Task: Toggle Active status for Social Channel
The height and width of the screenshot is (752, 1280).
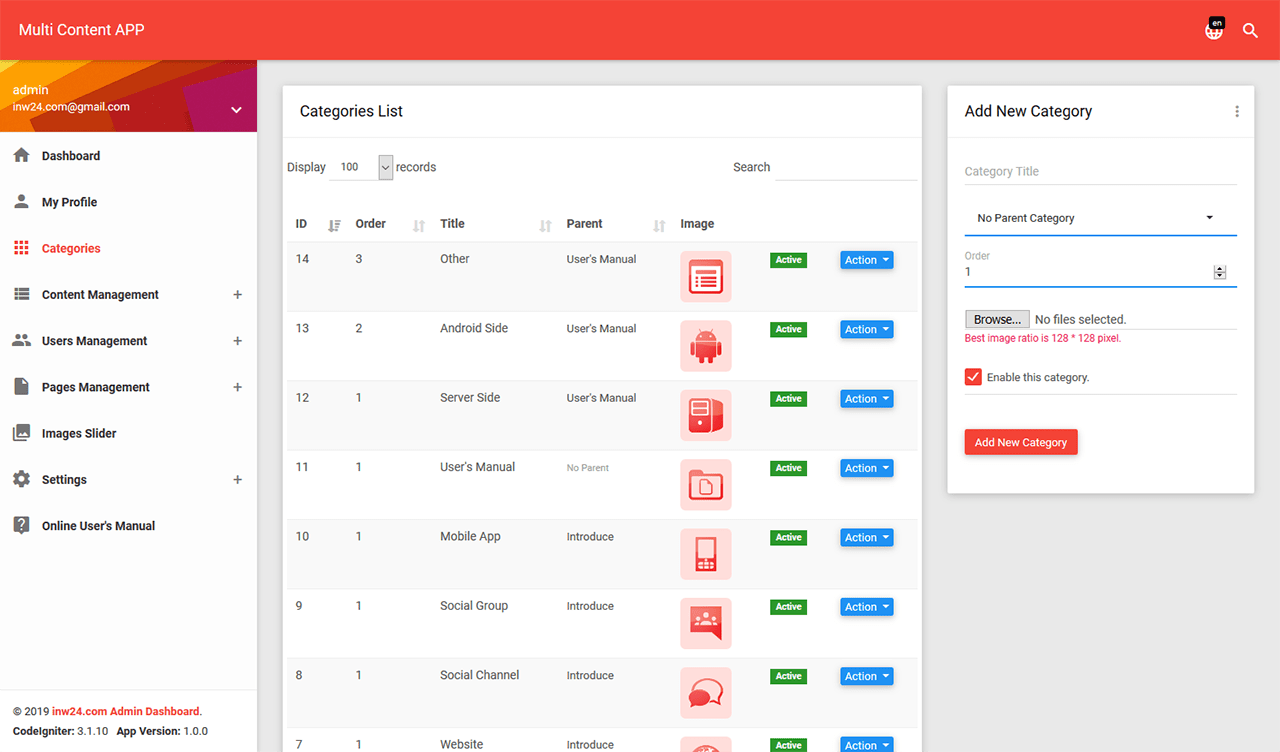Action: [x=788, y=676]
